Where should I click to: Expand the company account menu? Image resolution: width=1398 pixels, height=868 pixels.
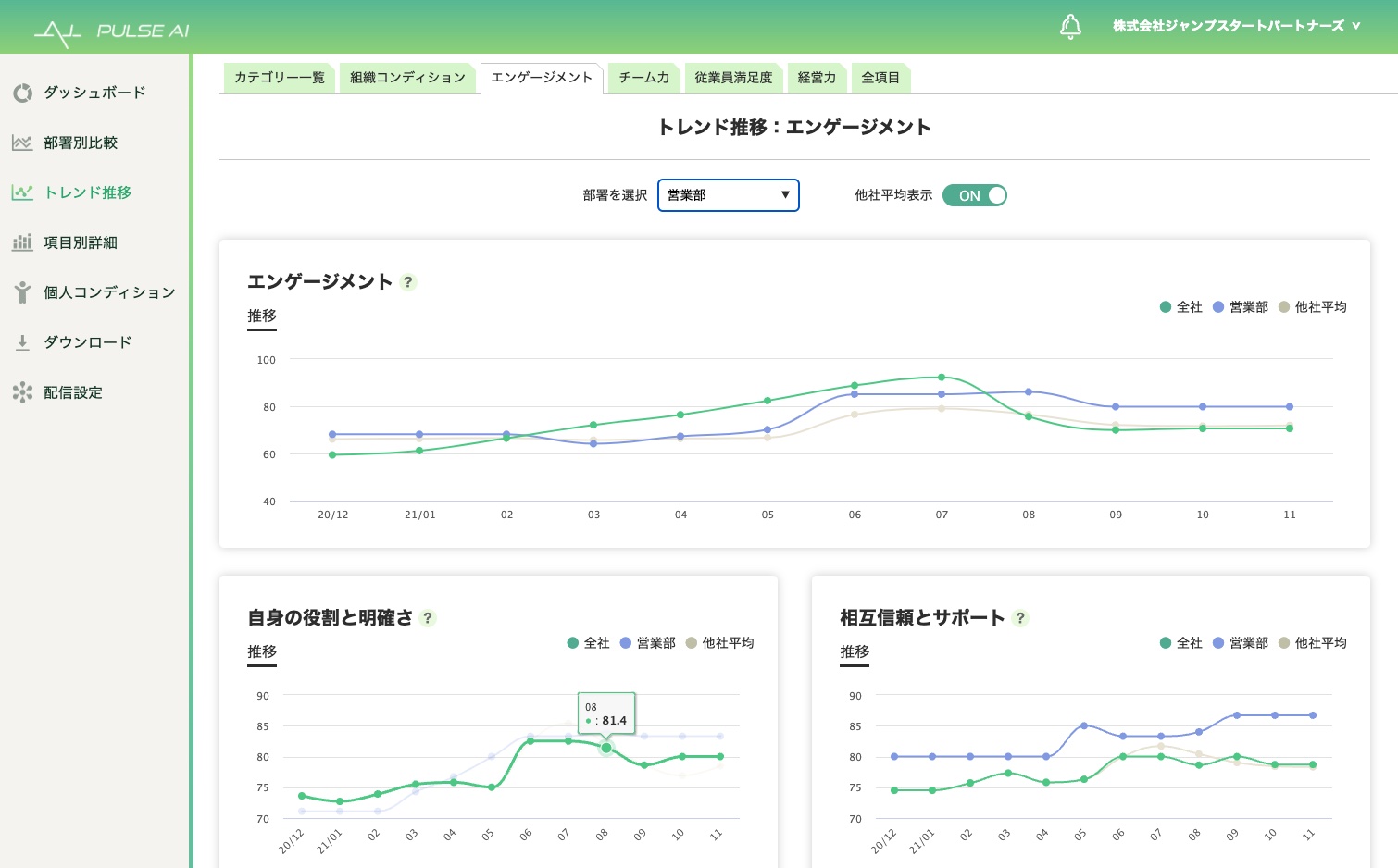1236,26
